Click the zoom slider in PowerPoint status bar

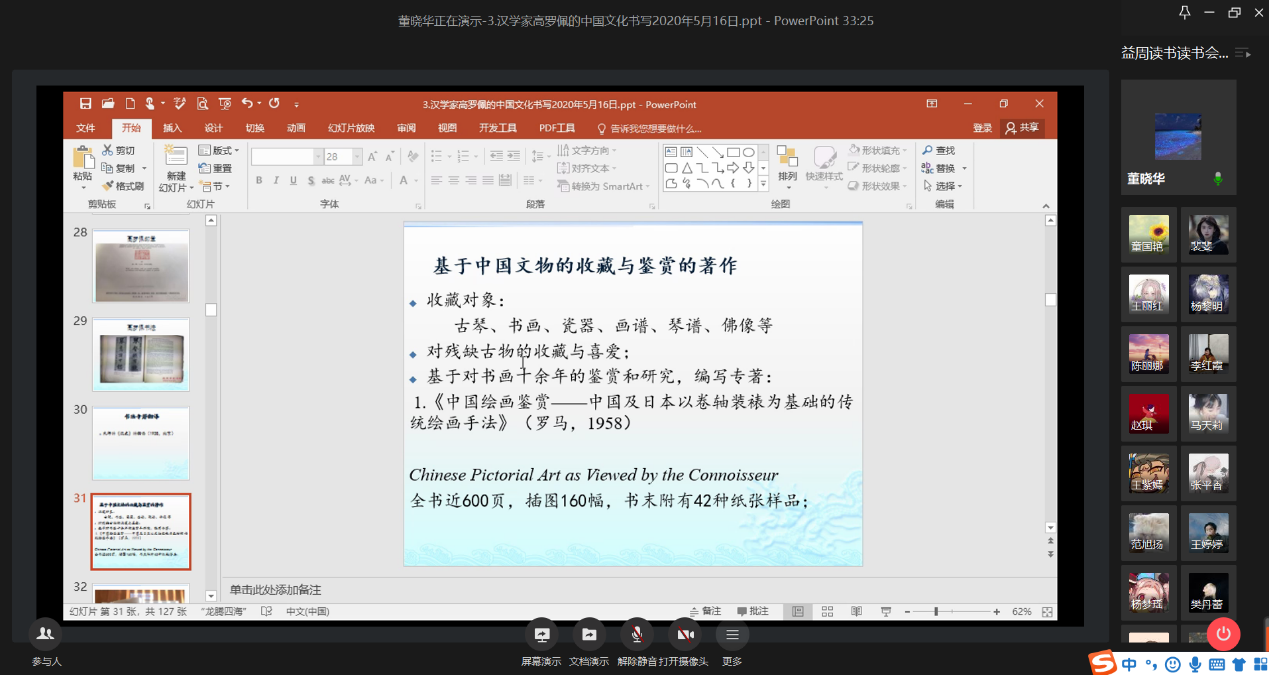click(x=937, y=611)
